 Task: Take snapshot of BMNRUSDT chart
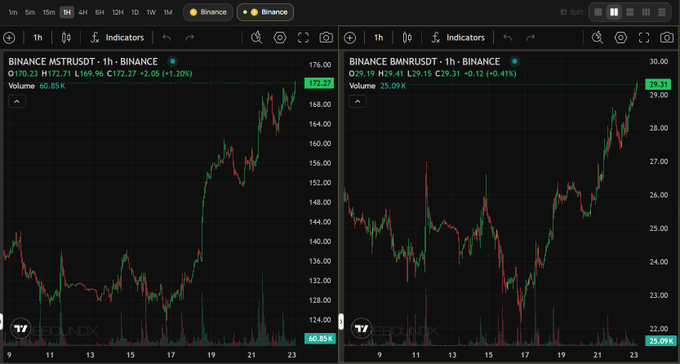(667, 38)
